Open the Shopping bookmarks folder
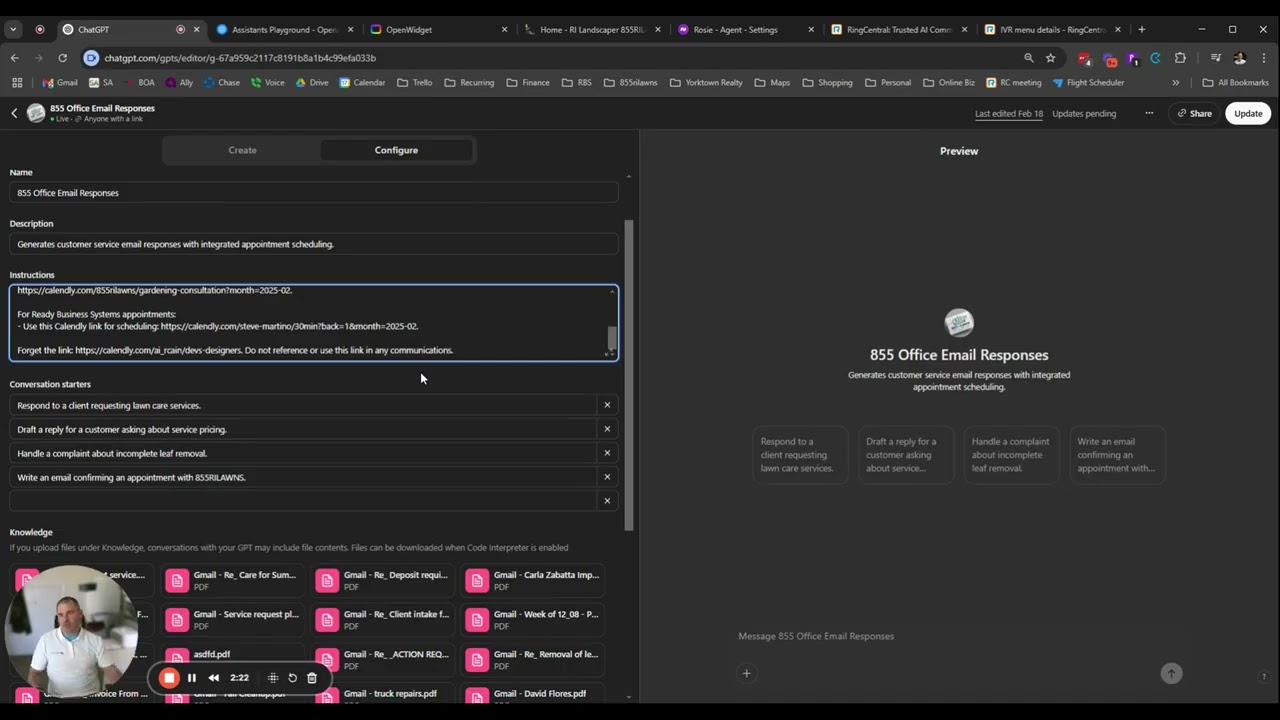This screenshot has width=1280, height=720. (827, 83)
